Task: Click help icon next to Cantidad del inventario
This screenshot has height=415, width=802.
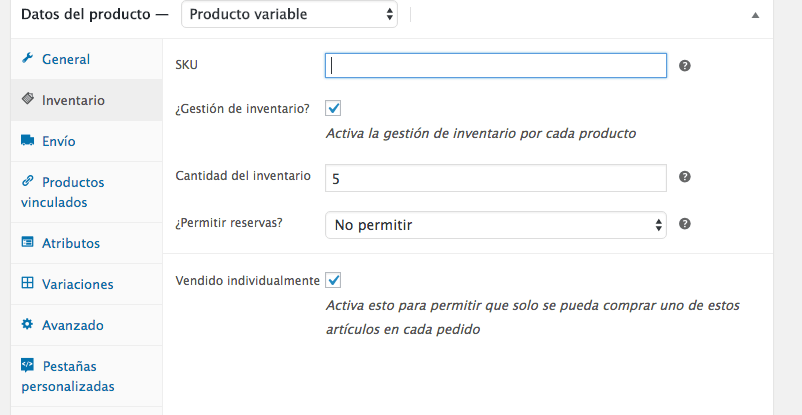Action: pyautogui.click(x=685, y=177)
